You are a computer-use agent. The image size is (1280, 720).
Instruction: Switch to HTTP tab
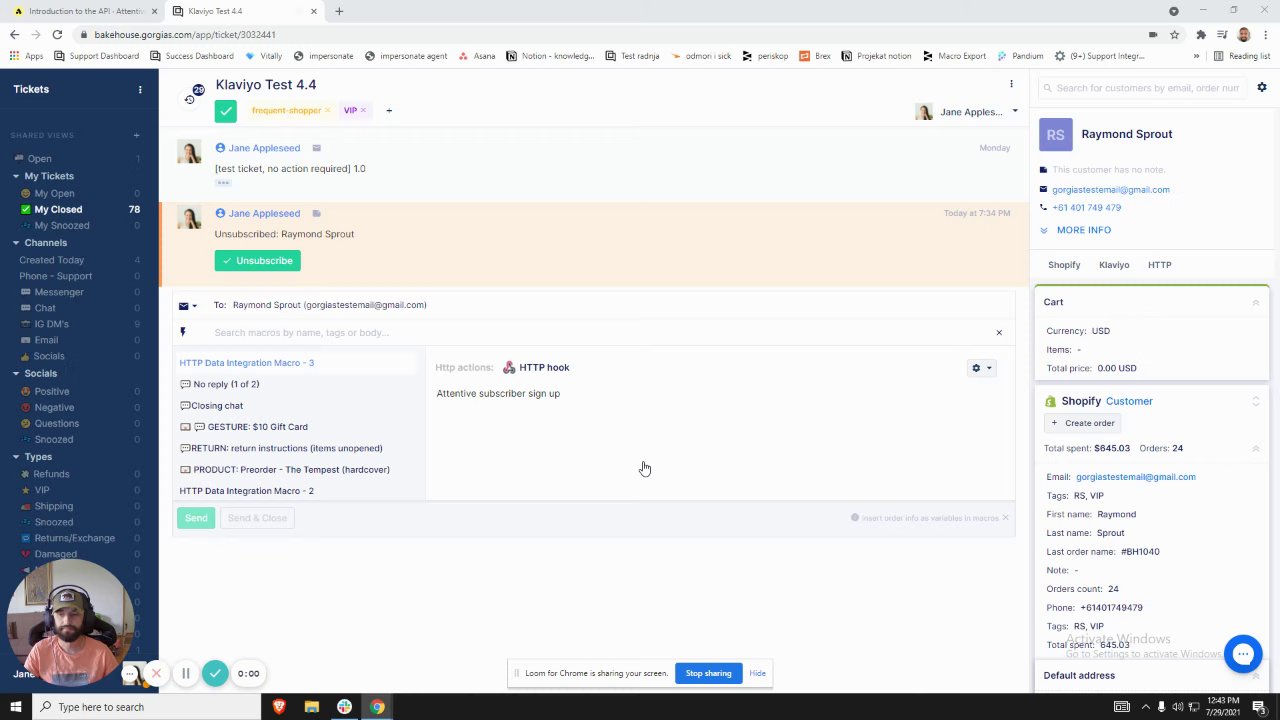click(1159, 265)
